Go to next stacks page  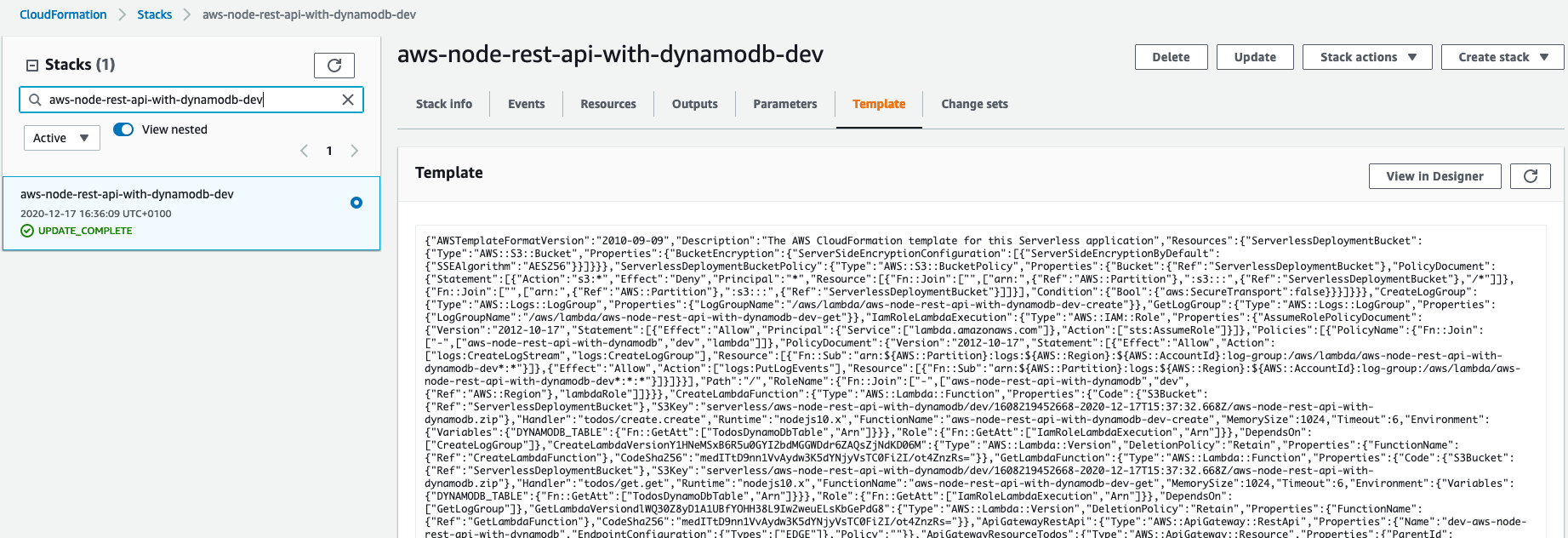click(355, 151)
